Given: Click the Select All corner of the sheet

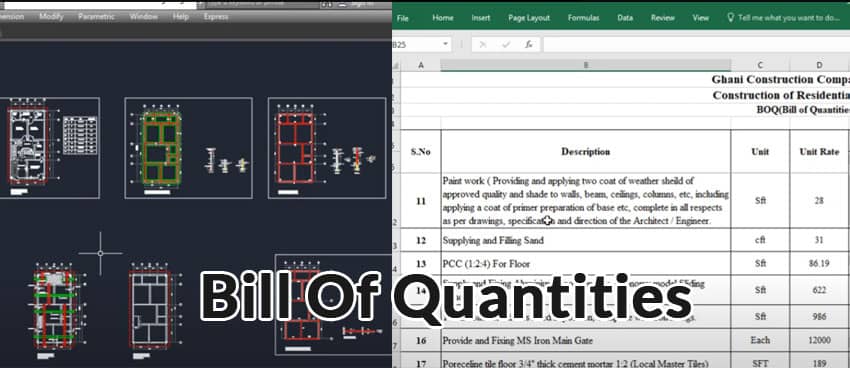Looking at the screenshot, I should (x=396, y=65).
